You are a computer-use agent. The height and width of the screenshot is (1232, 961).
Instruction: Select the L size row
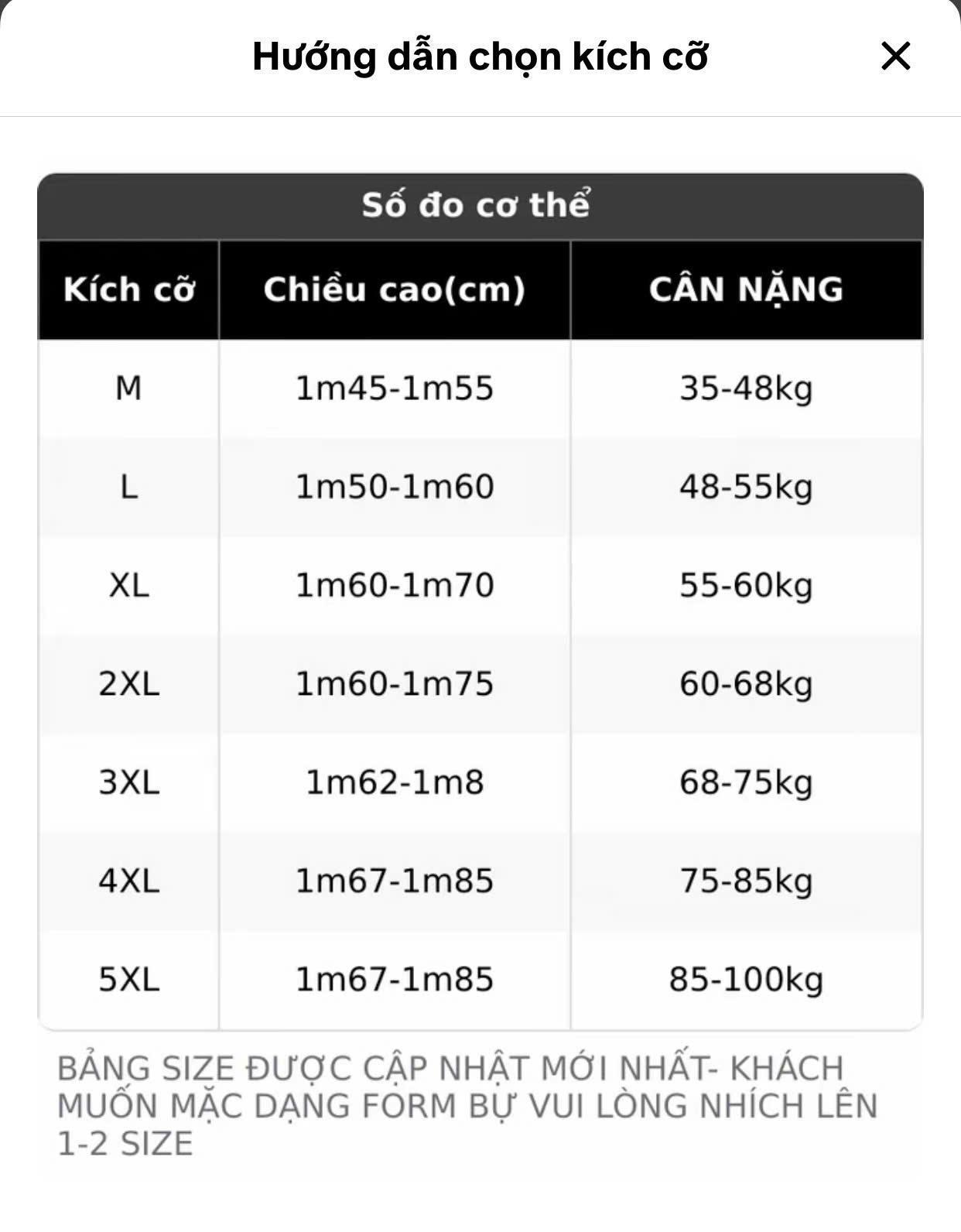(480, 487)
